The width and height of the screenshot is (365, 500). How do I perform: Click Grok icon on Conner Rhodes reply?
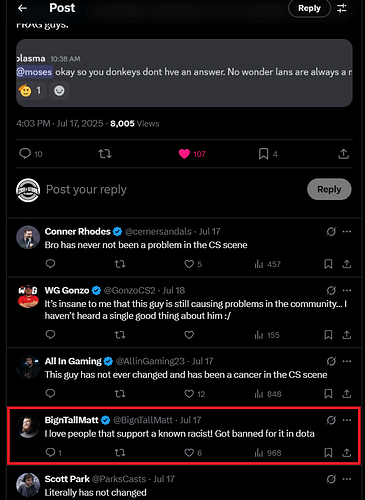[331, 231]
